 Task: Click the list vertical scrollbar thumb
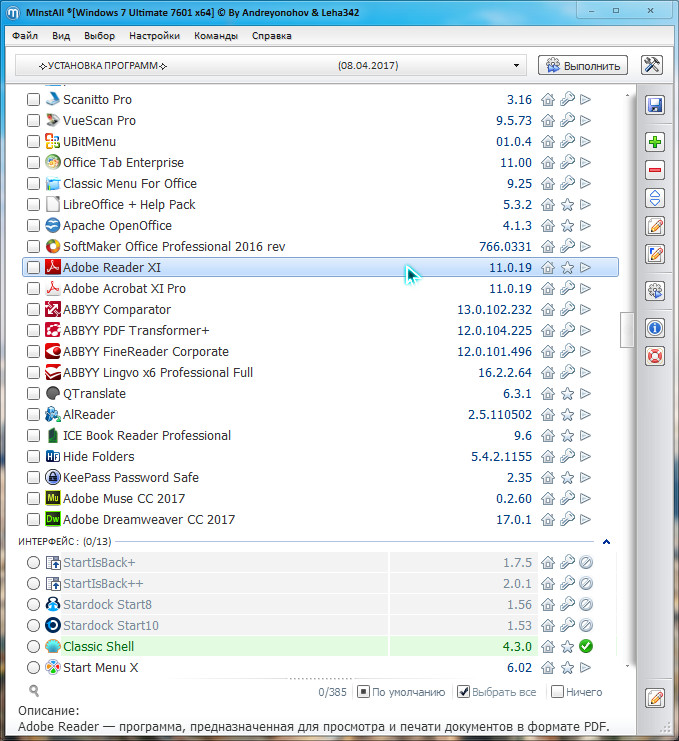pos(627,329)
